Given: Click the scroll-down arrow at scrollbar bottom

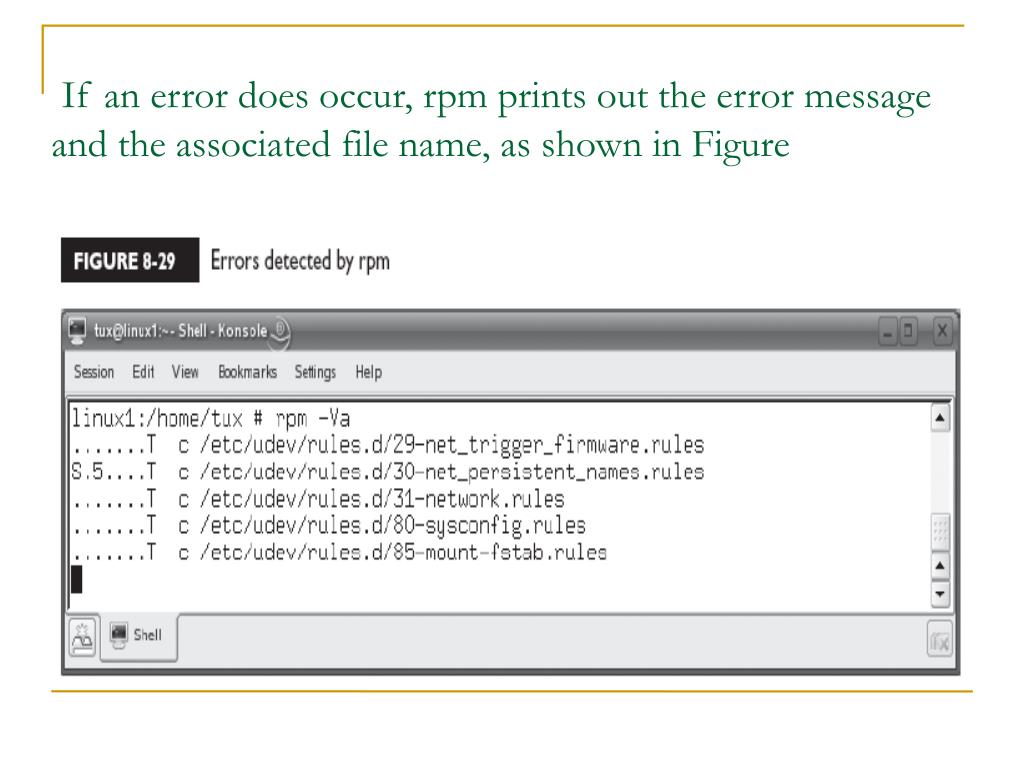Looking at the screenshot, I should coord(940,594).
